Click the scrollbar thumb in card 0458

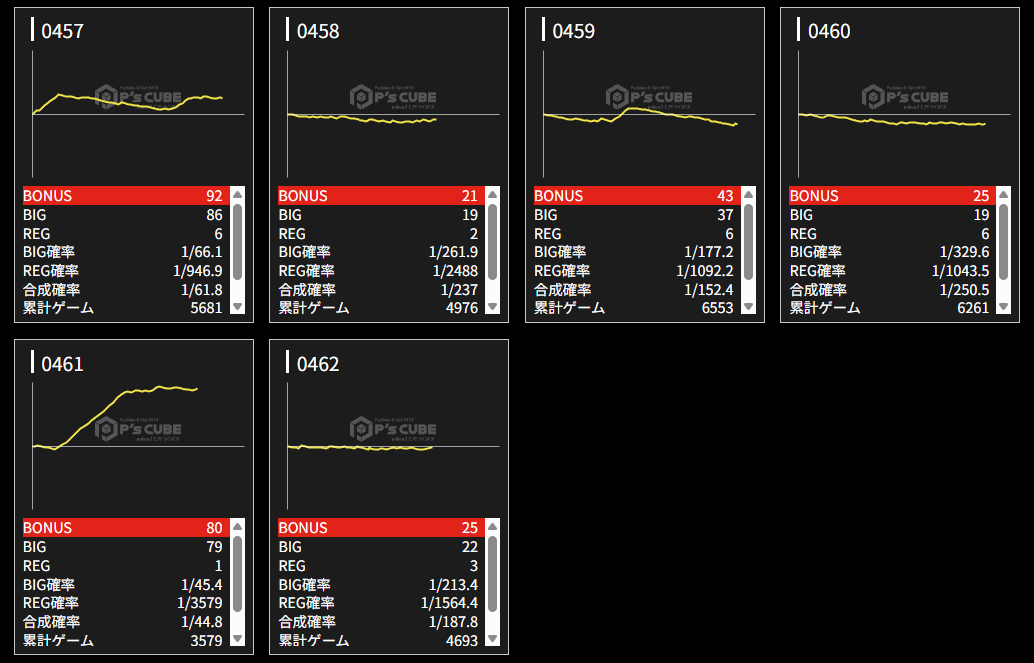tap(493, 242)
